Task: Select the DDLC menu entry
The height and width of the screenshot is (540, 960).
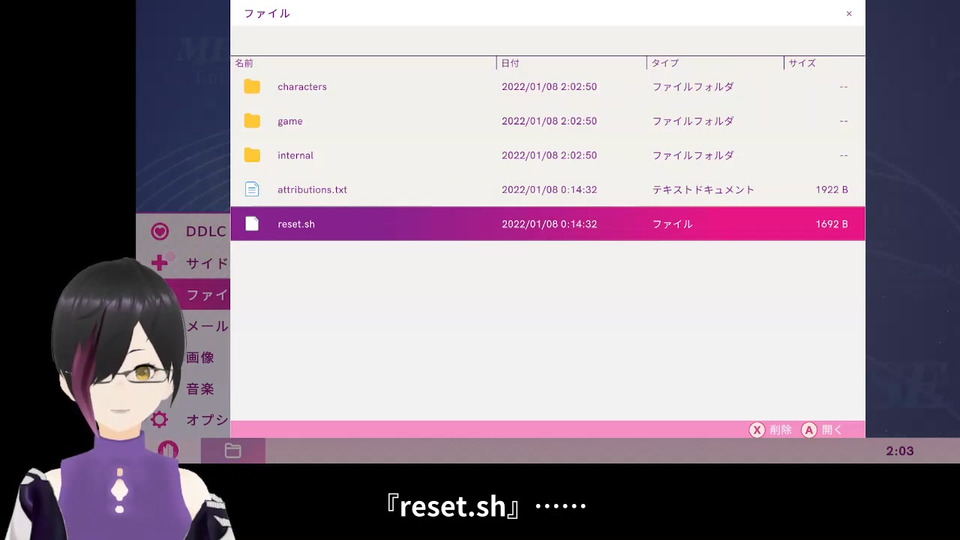Action: pos(206,231)
